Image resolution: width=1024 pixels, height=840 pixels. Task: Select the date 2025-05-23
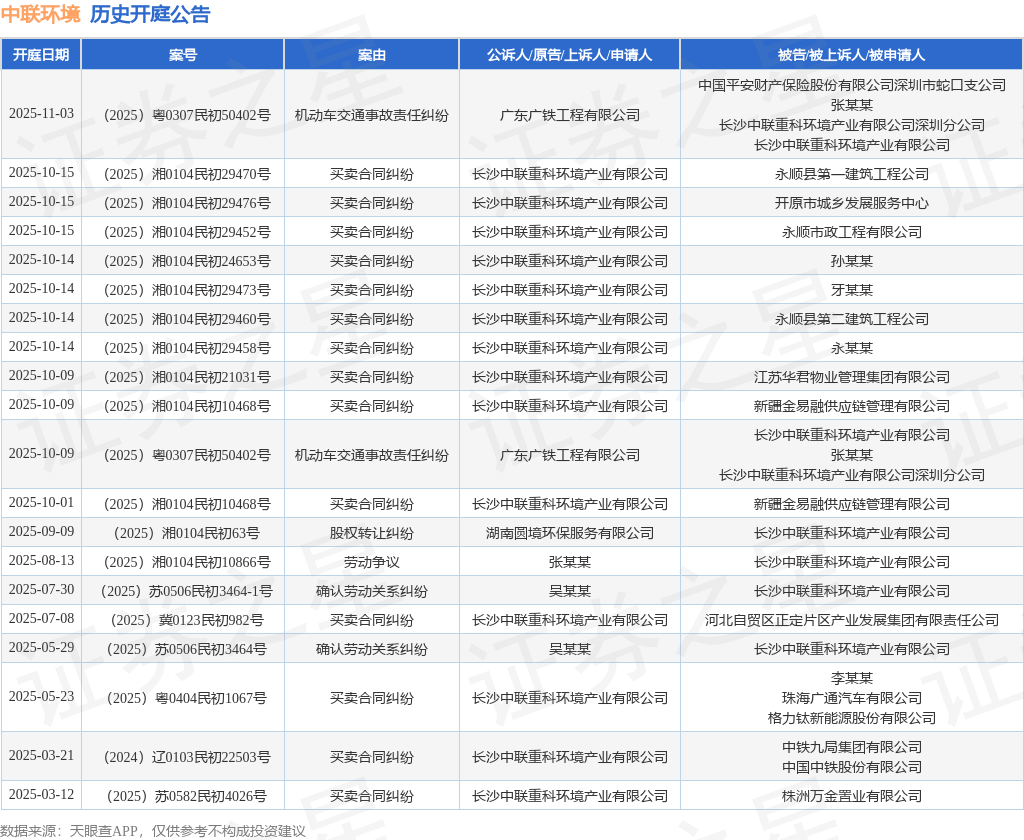pos(41,697)
